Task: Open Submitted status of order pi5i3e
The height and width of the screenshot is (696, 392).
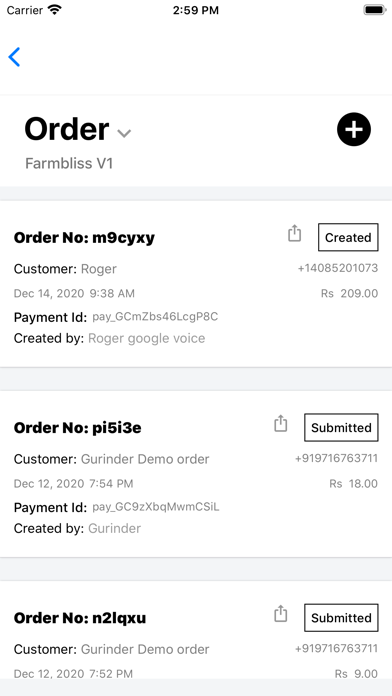Action: click(341, 427)
